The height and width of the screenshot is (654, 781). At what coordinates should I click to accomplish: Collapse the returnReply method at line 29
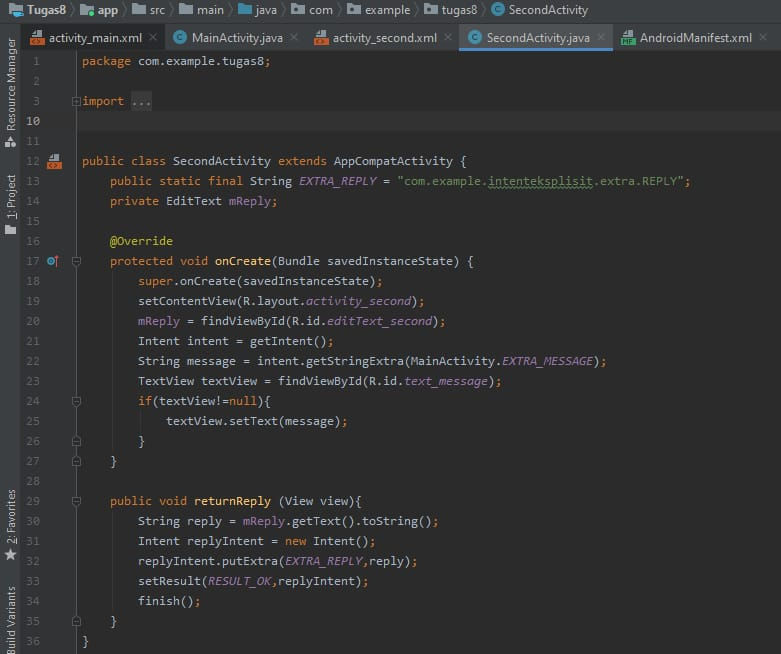coord(76,501)
